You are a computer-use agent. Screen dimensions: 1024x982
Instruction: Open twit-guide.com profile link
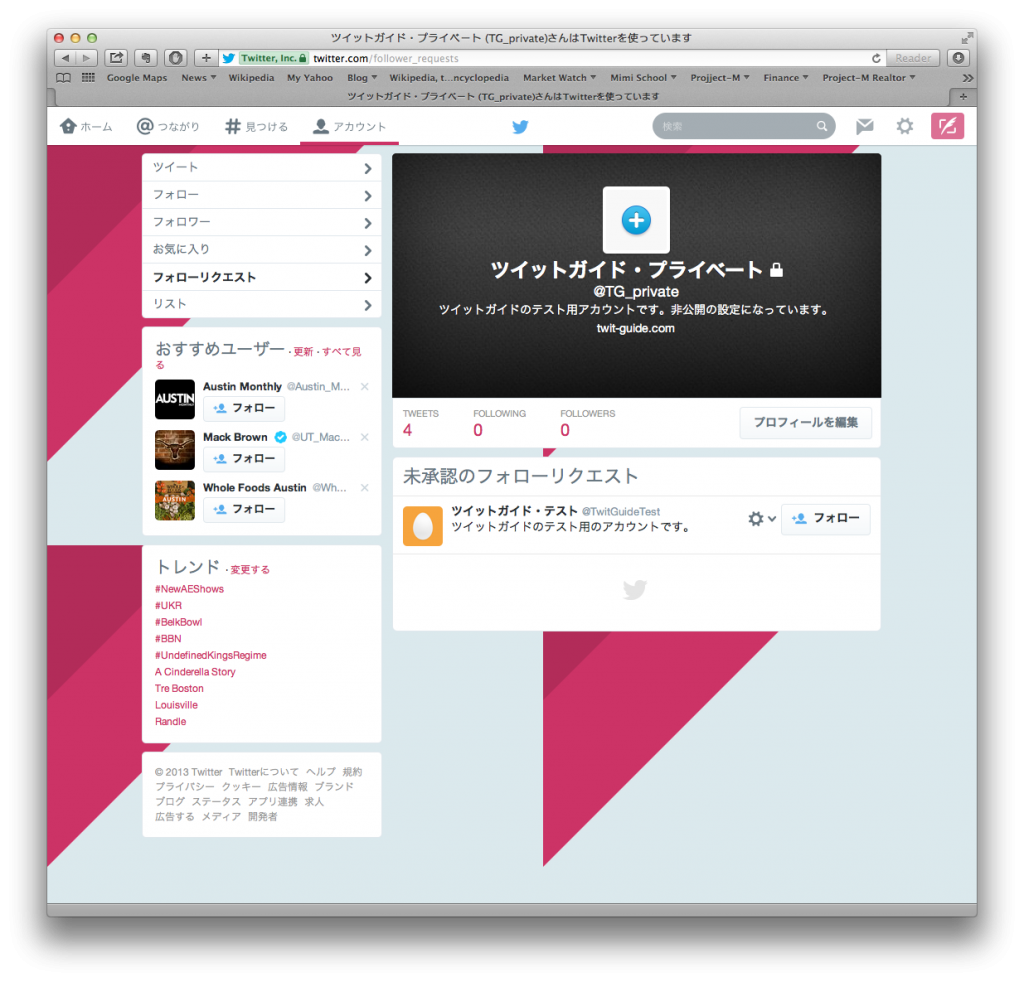pyautogui.click(x=635, y=328)
